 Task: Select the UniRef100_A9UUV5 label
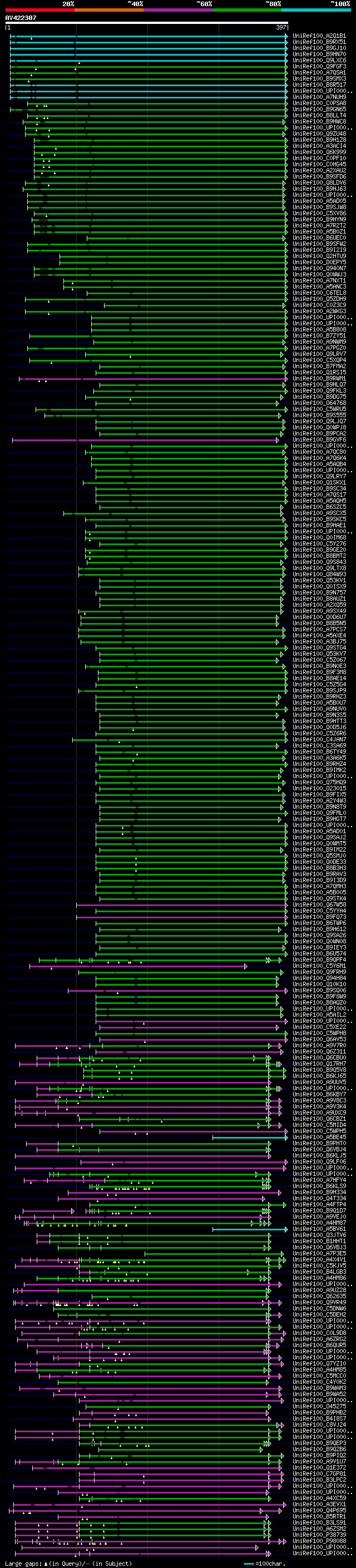click(x=319, y=1082)
